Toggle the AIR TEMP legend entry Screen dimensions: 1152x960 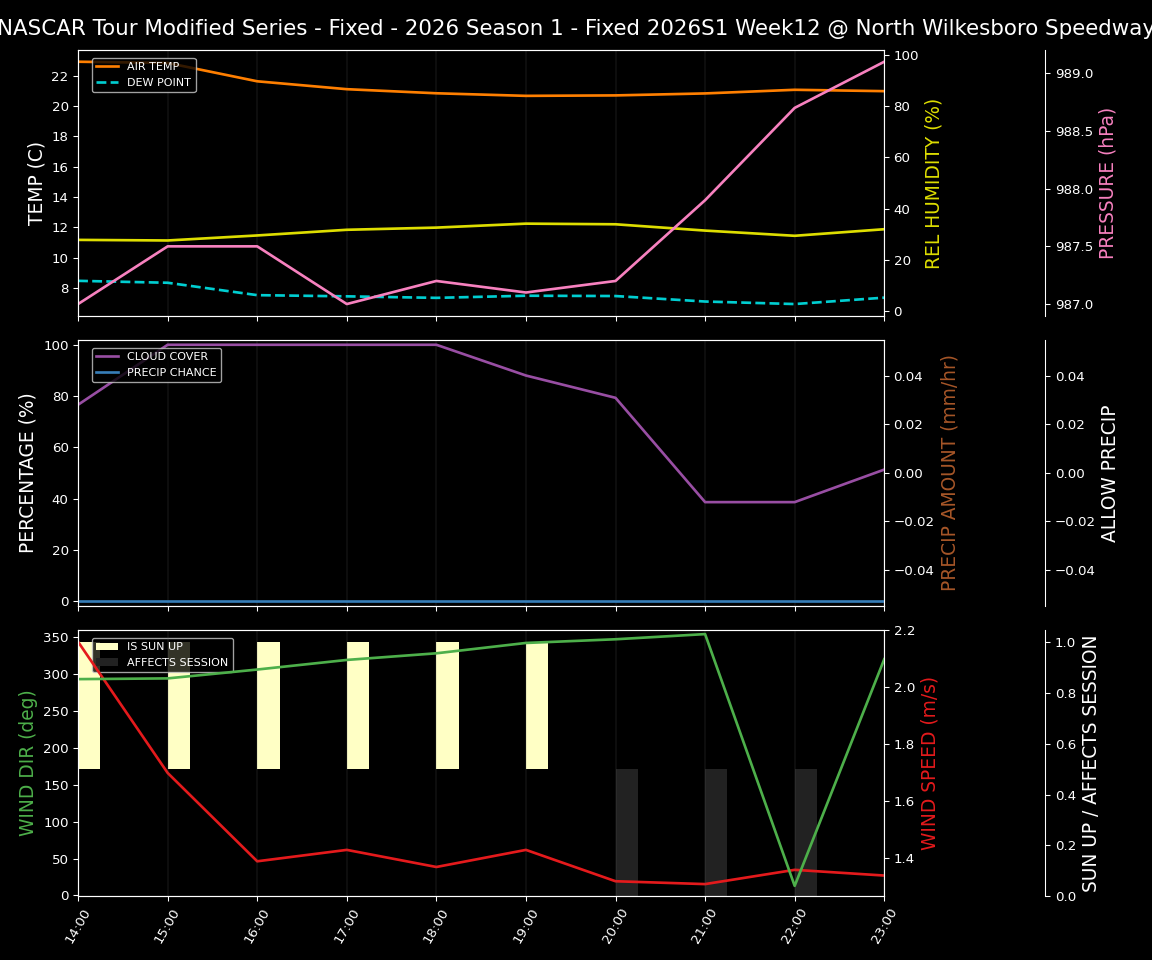(150, 66)
